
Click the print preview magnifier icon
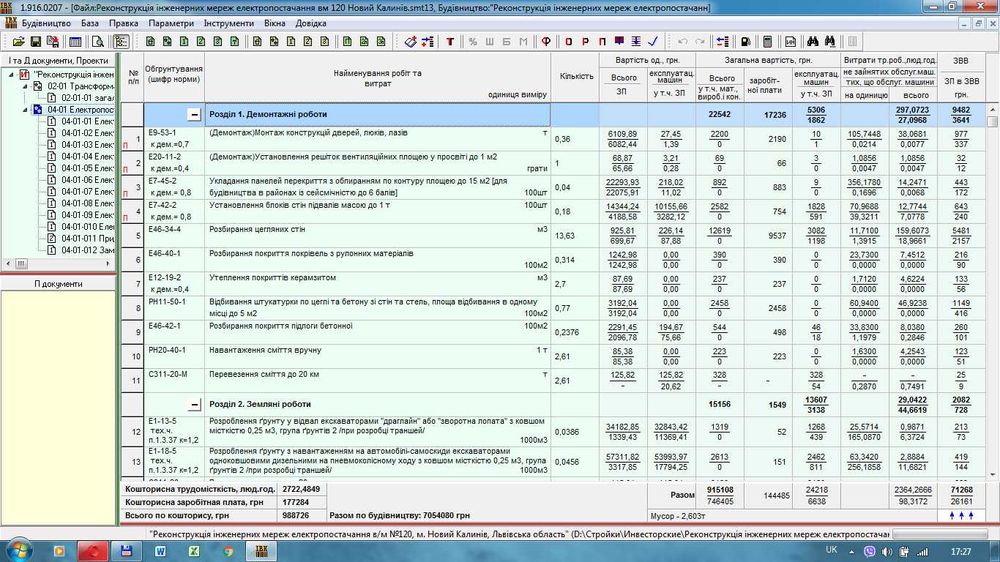click(x=97, y=41)
